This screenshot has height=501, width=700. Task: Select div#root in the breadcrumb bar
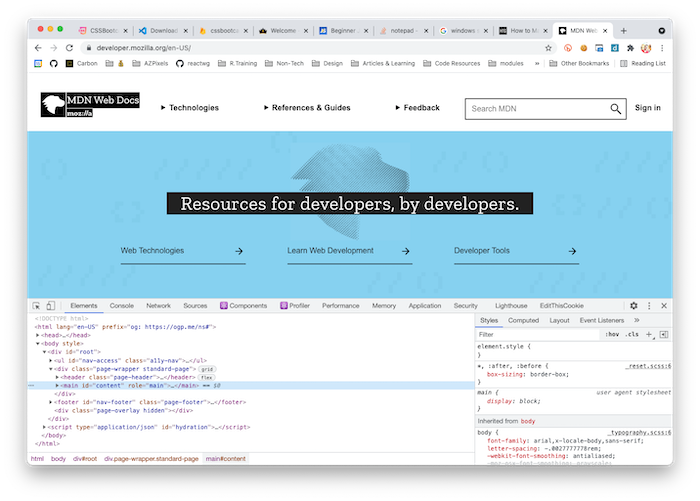point(85,459)
